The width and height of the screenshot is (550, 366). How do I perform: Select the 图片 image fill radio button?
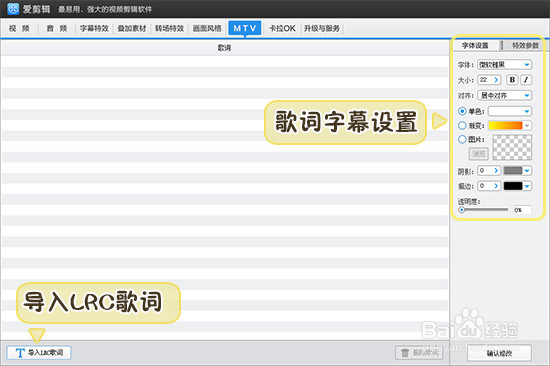coord(462,139)
